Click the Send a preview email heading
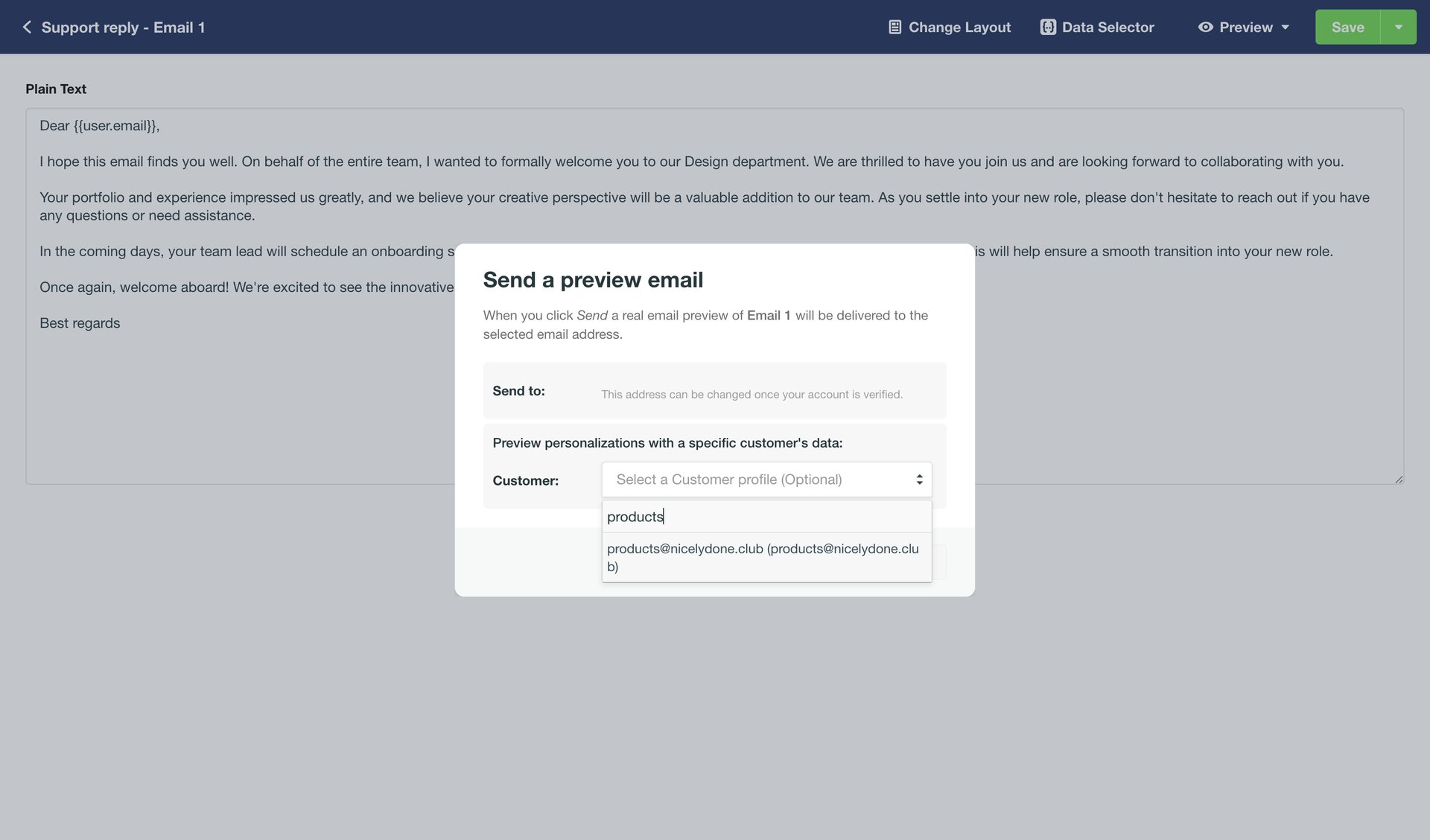Image resolution: width=1430 pixels, height=840 pixels. point(593,280)
